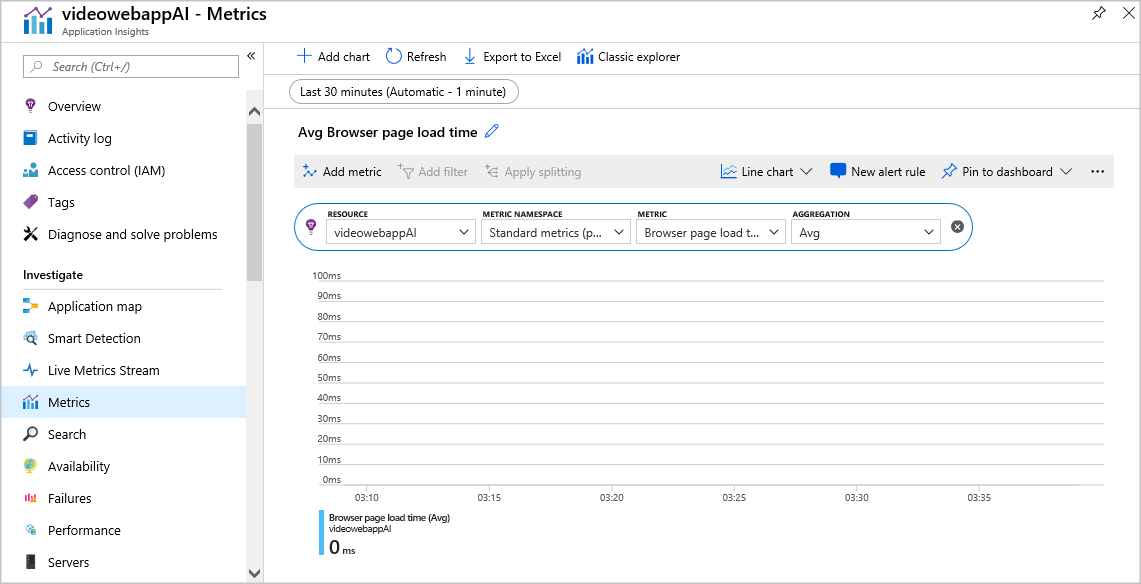Image resolution: width=1141 pixels, height=584 pixels.
Task: Click the sidebar Search (Ctrl+/) input box
Action: pyautogui.click(x=131, y=66)
